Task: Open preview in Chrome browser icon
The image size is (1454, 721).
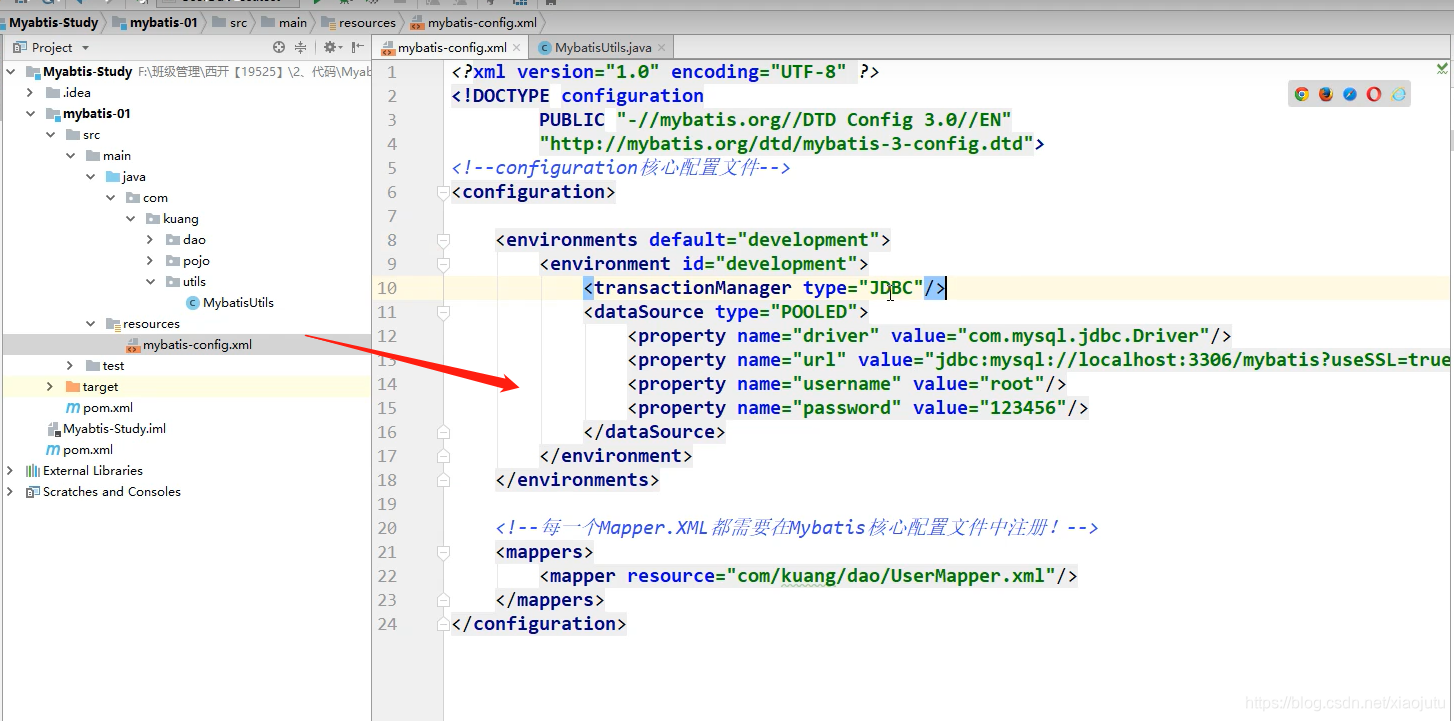Action: point(1302,94)
